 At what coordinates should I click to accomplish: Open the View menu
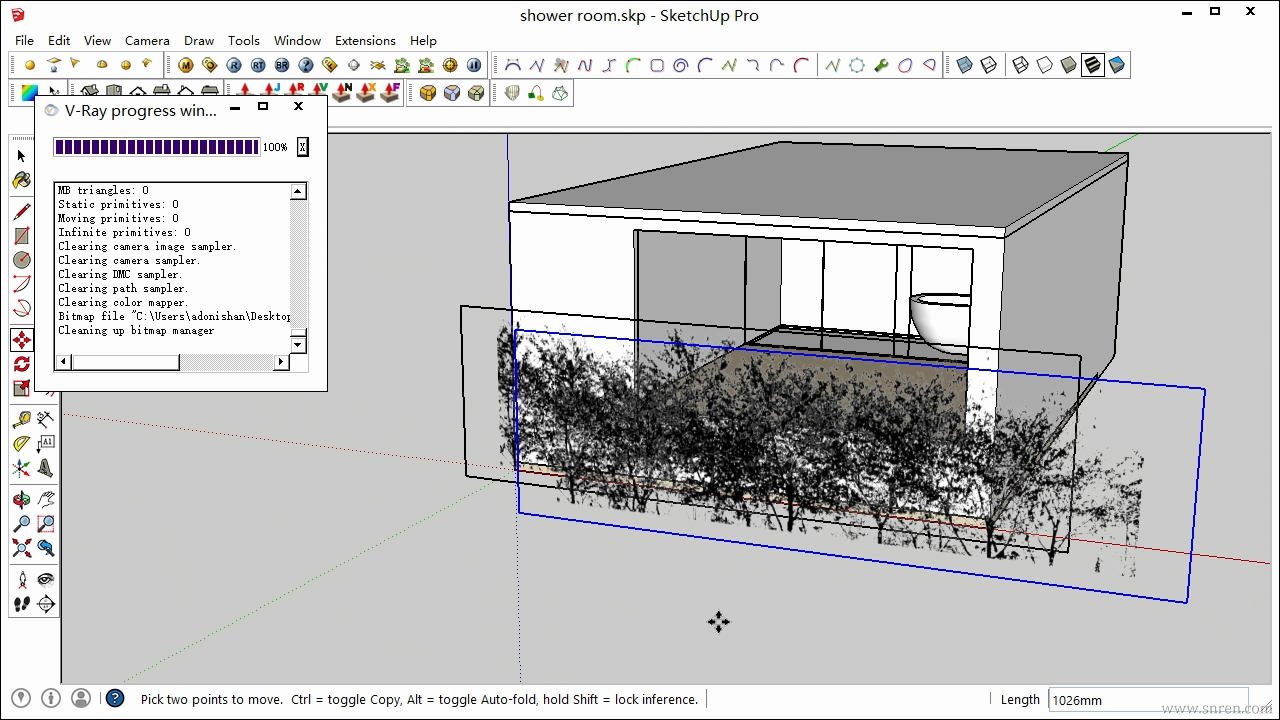97,40
